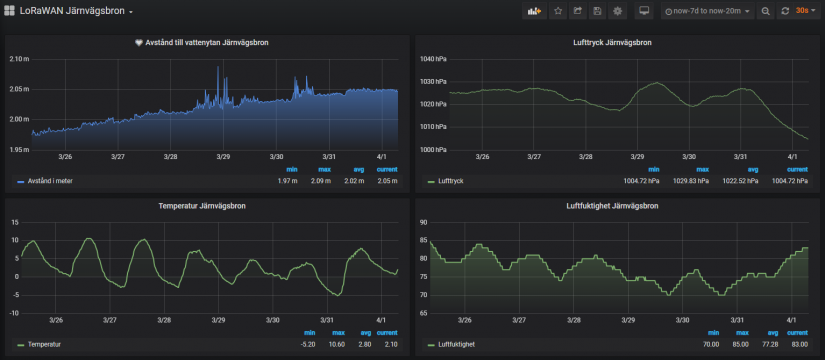Screen dimensions: 825x360
Task: Open the LoRaWAN Järnvägsbron dashboard dropdown
Action: point(76,11)
